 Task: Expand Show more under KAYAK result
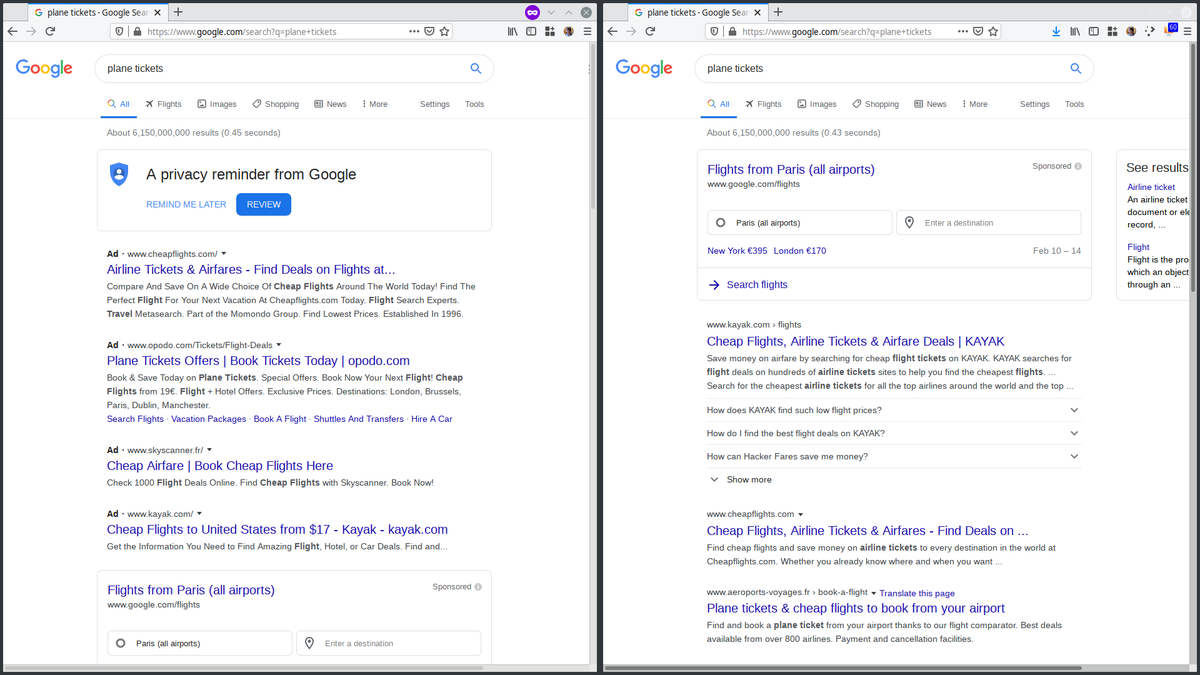740,480
